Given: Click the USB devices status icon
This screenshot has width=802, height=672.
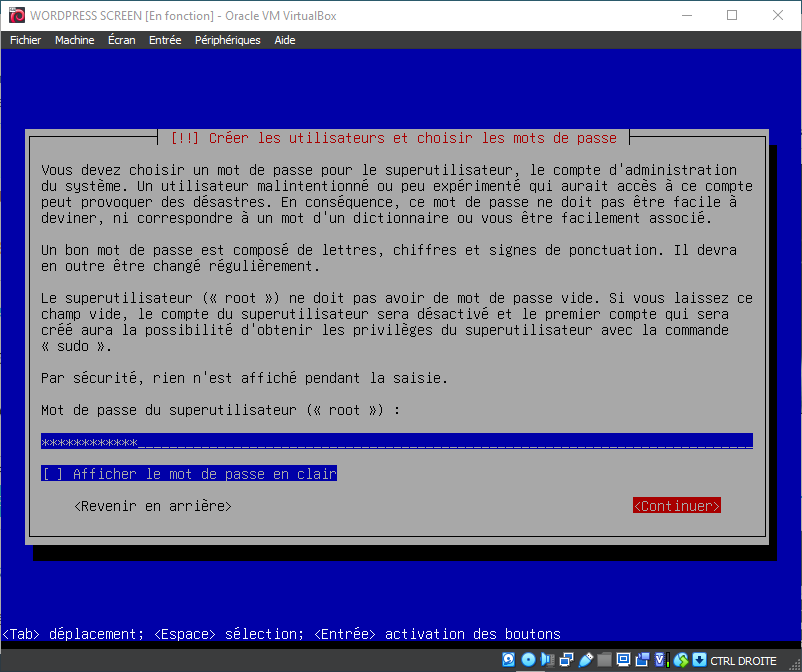Looking at the screenshot, I should [x=586, y=660].
